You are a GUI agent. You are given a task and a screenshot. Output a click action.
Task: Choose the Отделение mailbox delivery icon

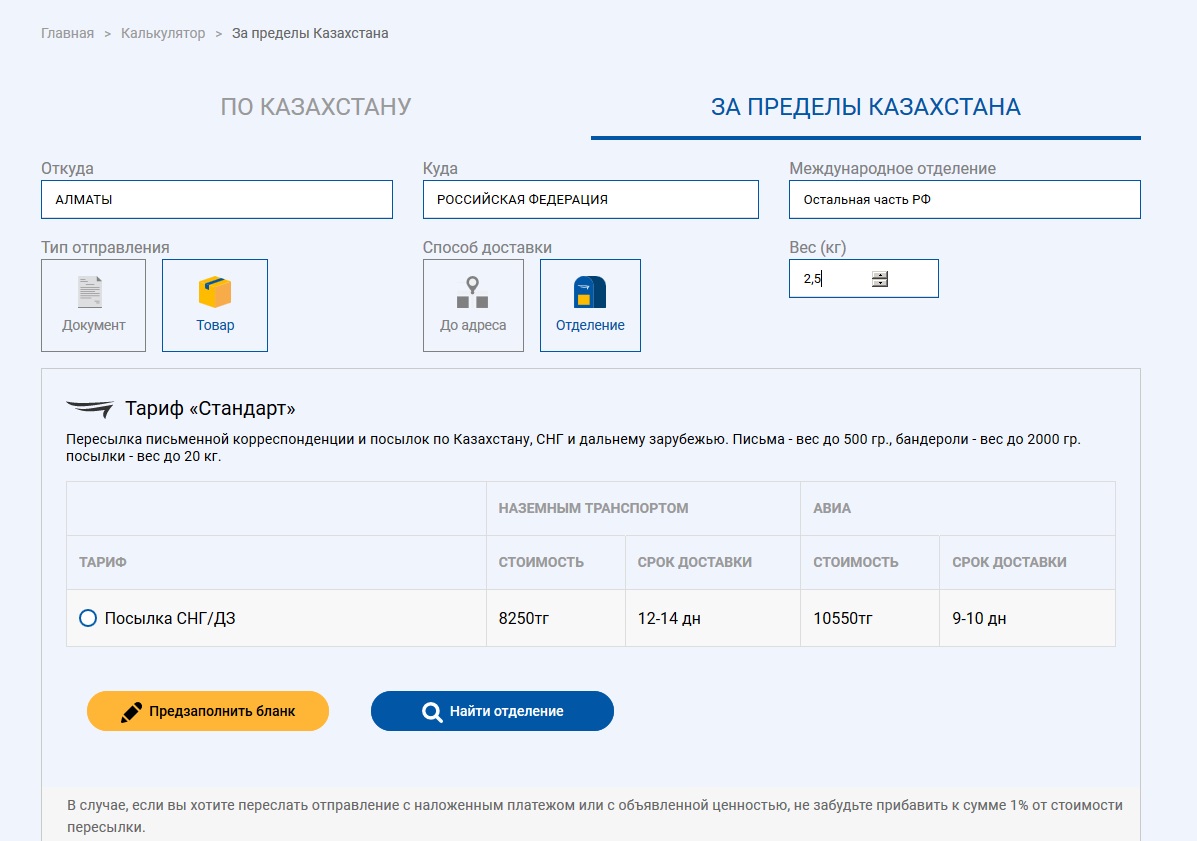coord(590,293)
